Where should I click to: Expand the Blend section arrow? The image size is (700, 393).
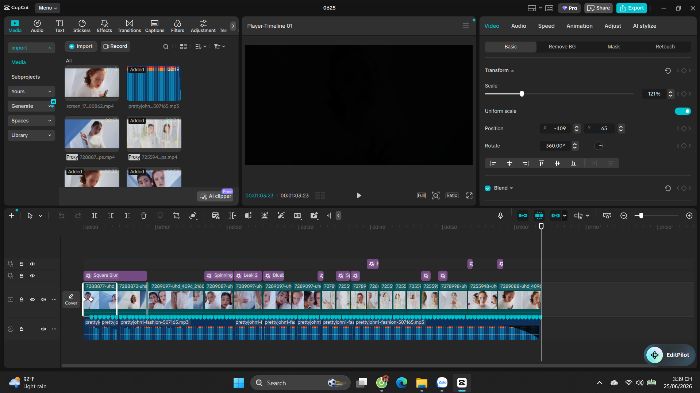[x=511, y=188]
